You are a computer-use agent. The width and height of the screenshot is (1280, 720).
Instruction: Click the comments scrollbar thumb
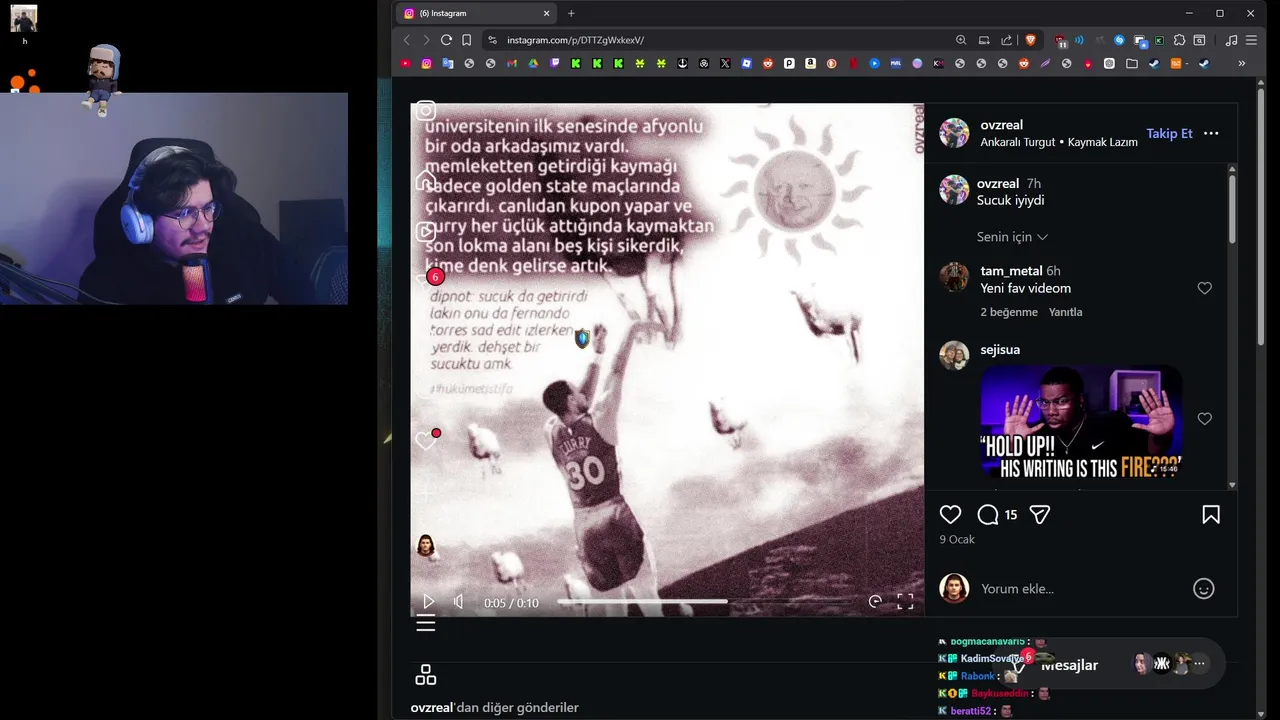tap(1232, 210)
